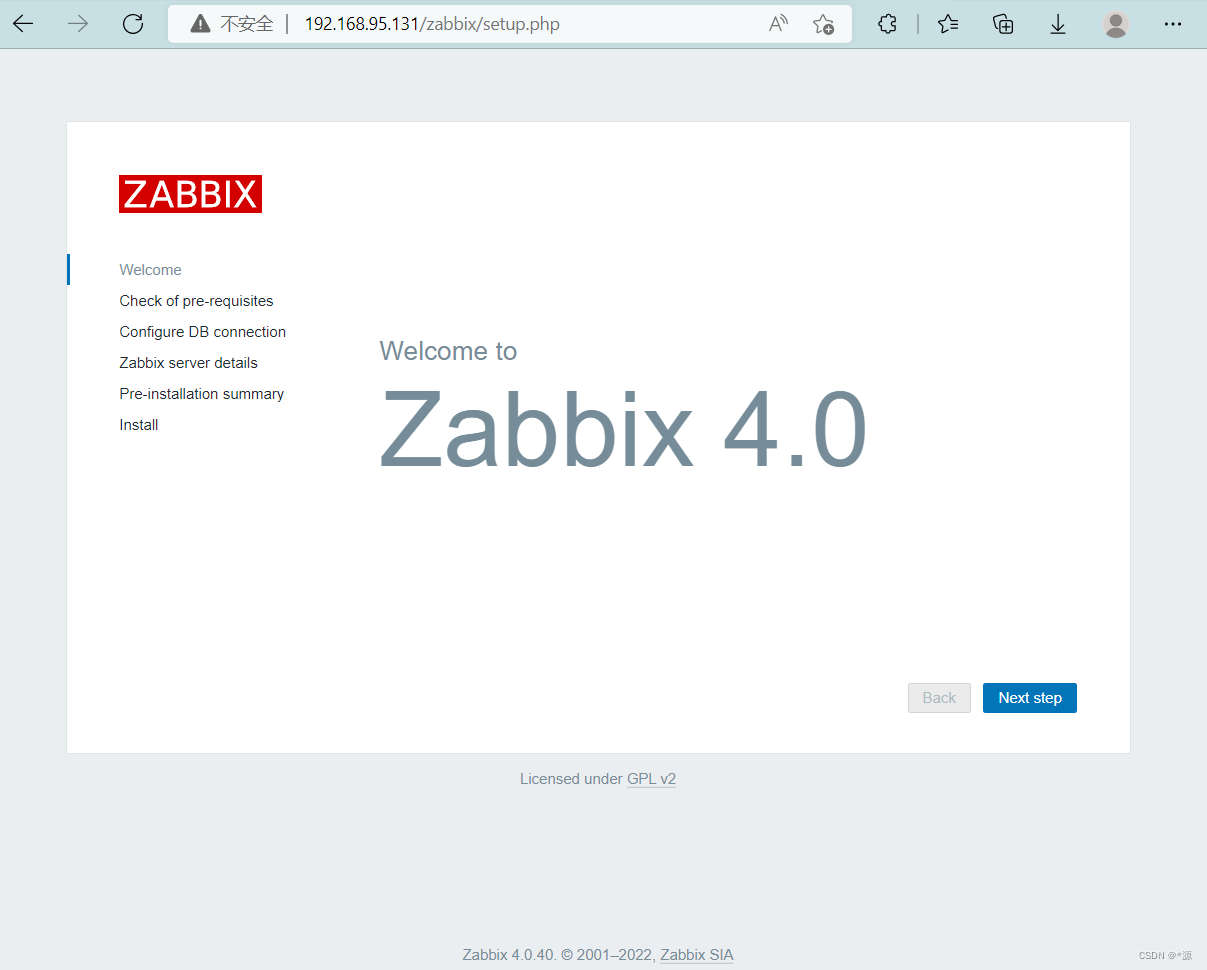Click the '不安全' security label
Viewport: 1207px width, 970px height.
pos(247,24)
